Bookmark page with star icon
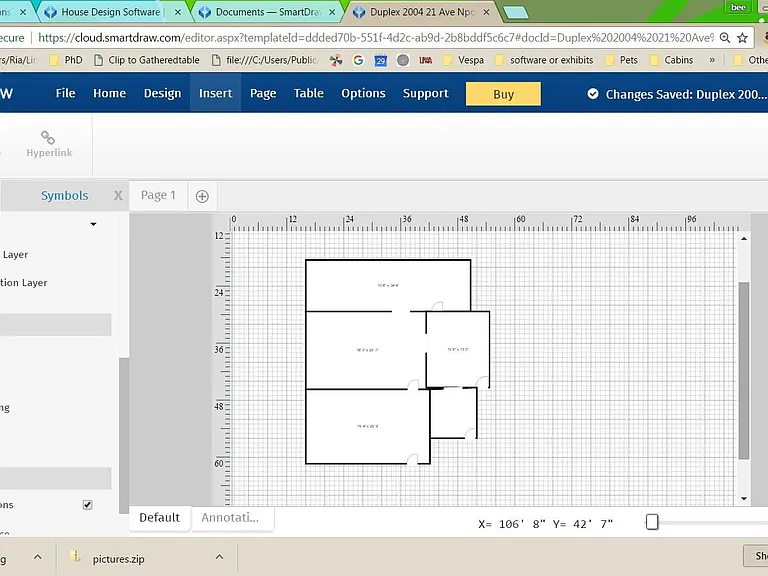 click(x=743, y=38)
